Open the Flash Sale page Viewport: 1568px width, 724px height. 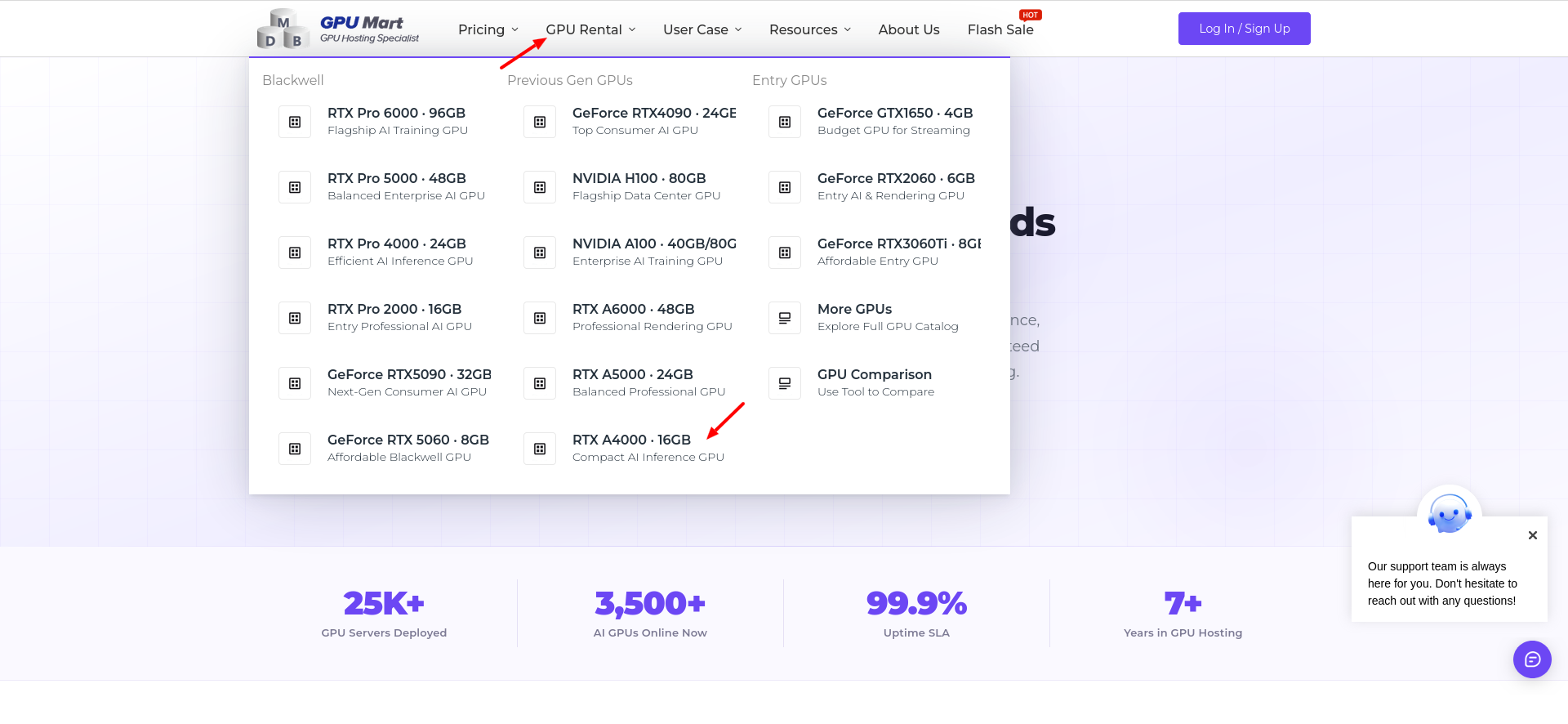(1000, 29)
